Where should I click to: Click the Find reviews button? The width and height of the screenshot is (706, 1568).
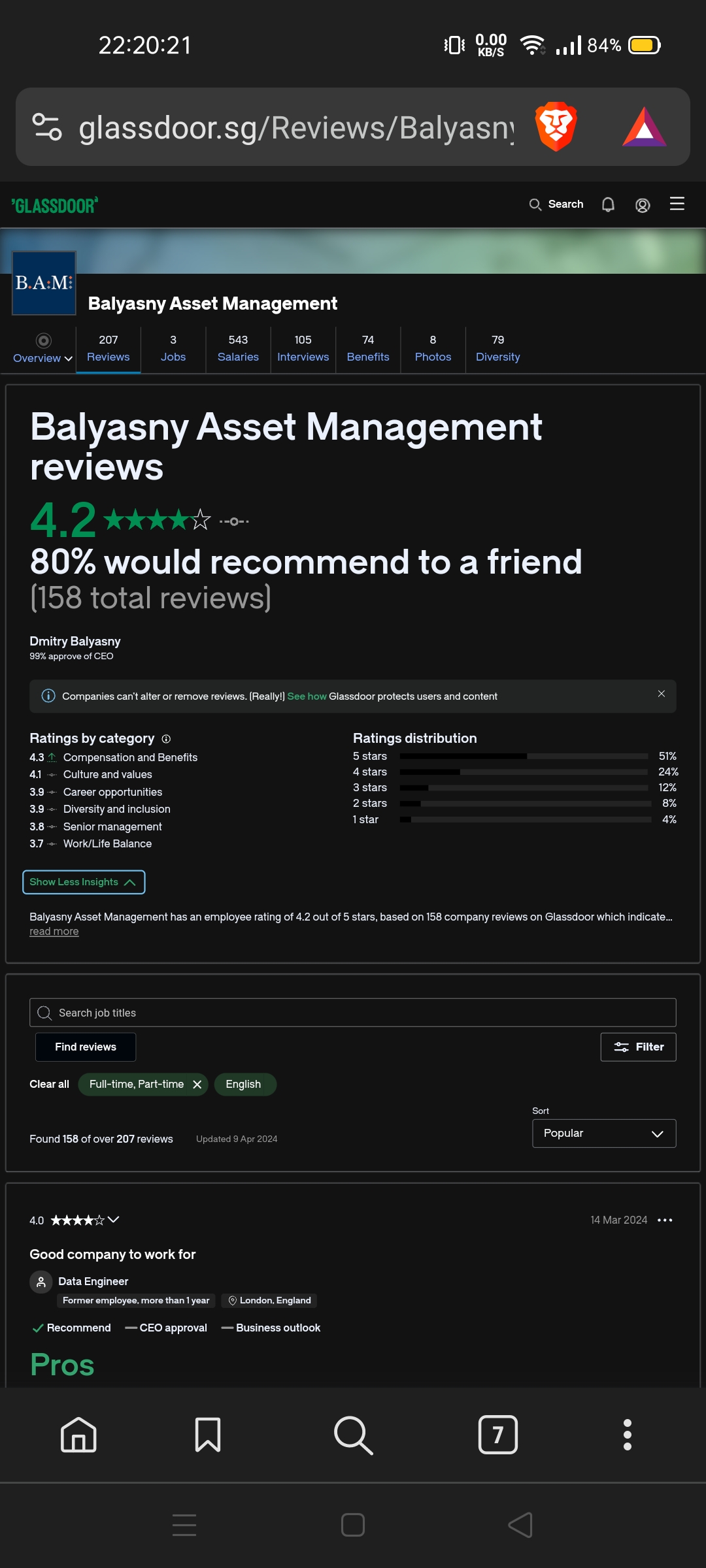(86, 1047)
